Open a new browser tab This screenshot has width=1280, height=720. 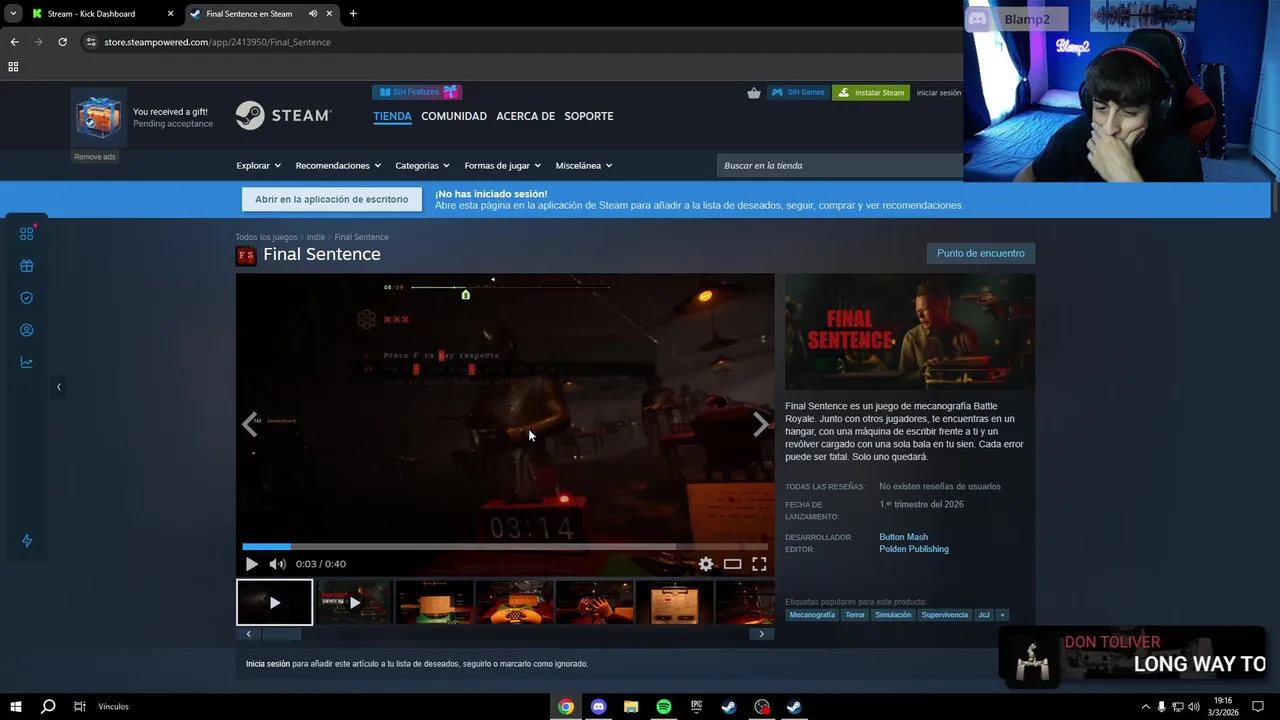pos(353,14)
